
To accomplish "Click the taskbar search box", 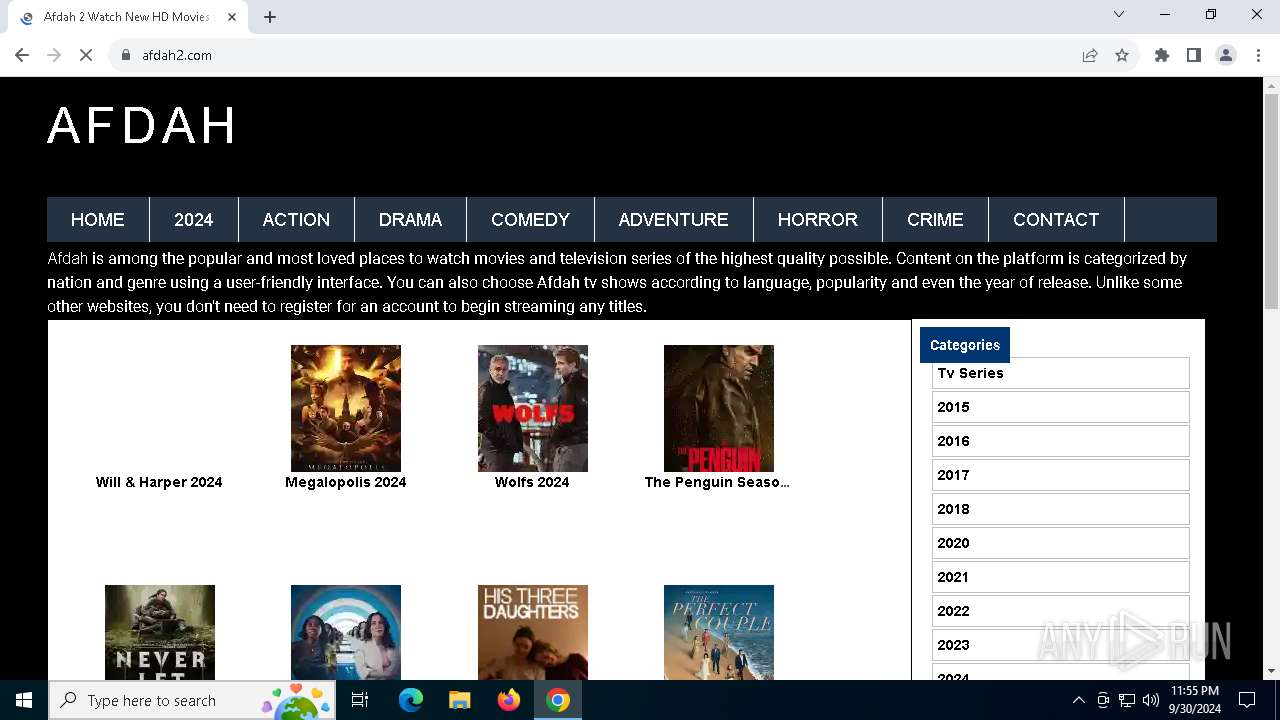I will point(193,700).
